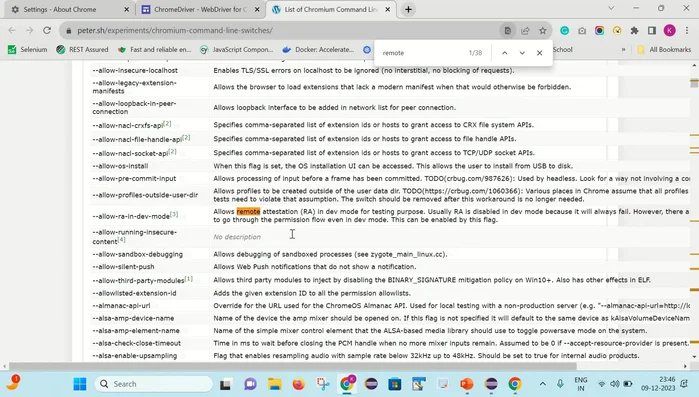Open Snipping Tool from taskbar

click(x=323, y=384)
